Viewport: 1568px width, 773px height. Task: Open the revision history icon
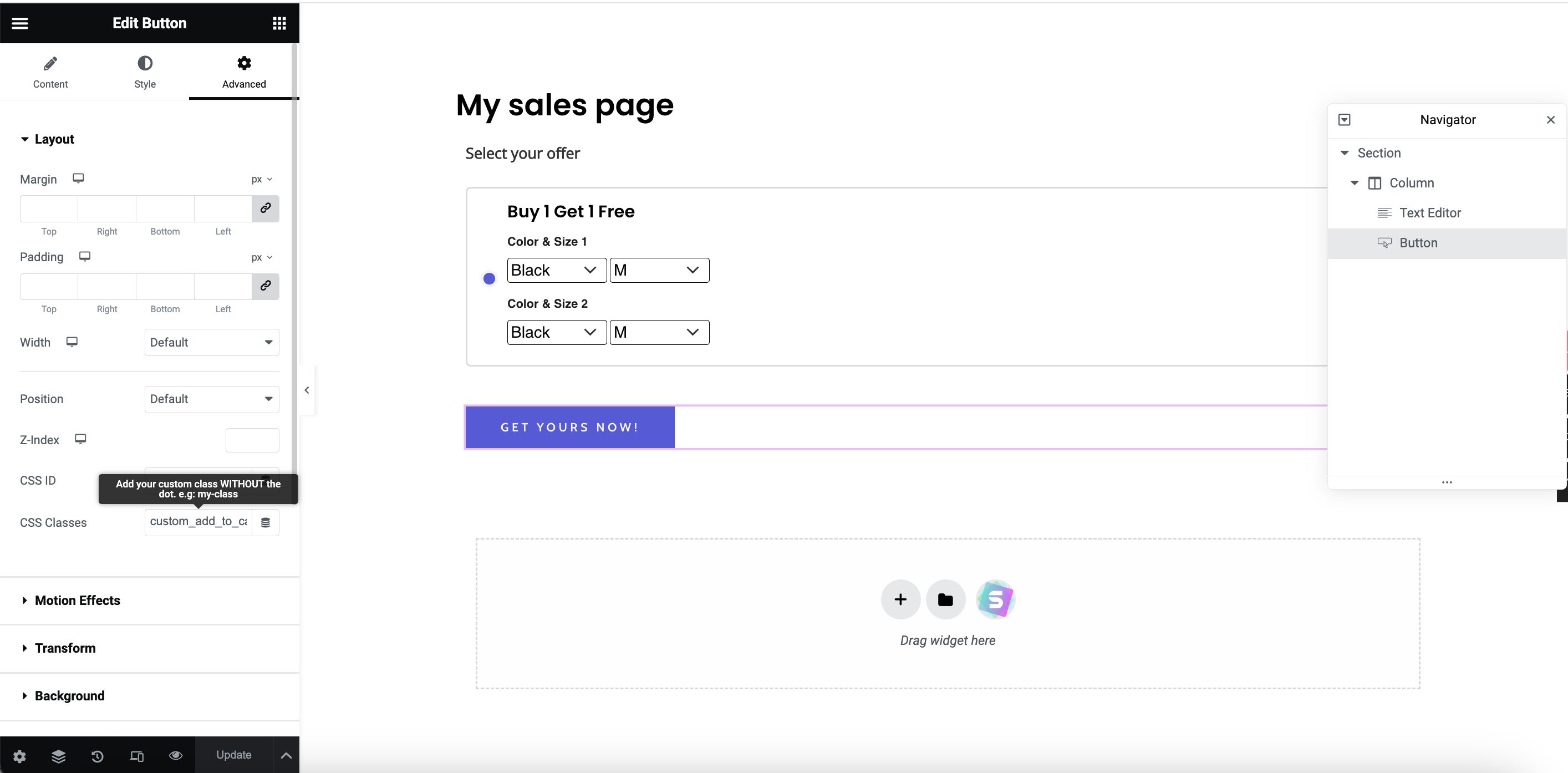pos(98,755)
